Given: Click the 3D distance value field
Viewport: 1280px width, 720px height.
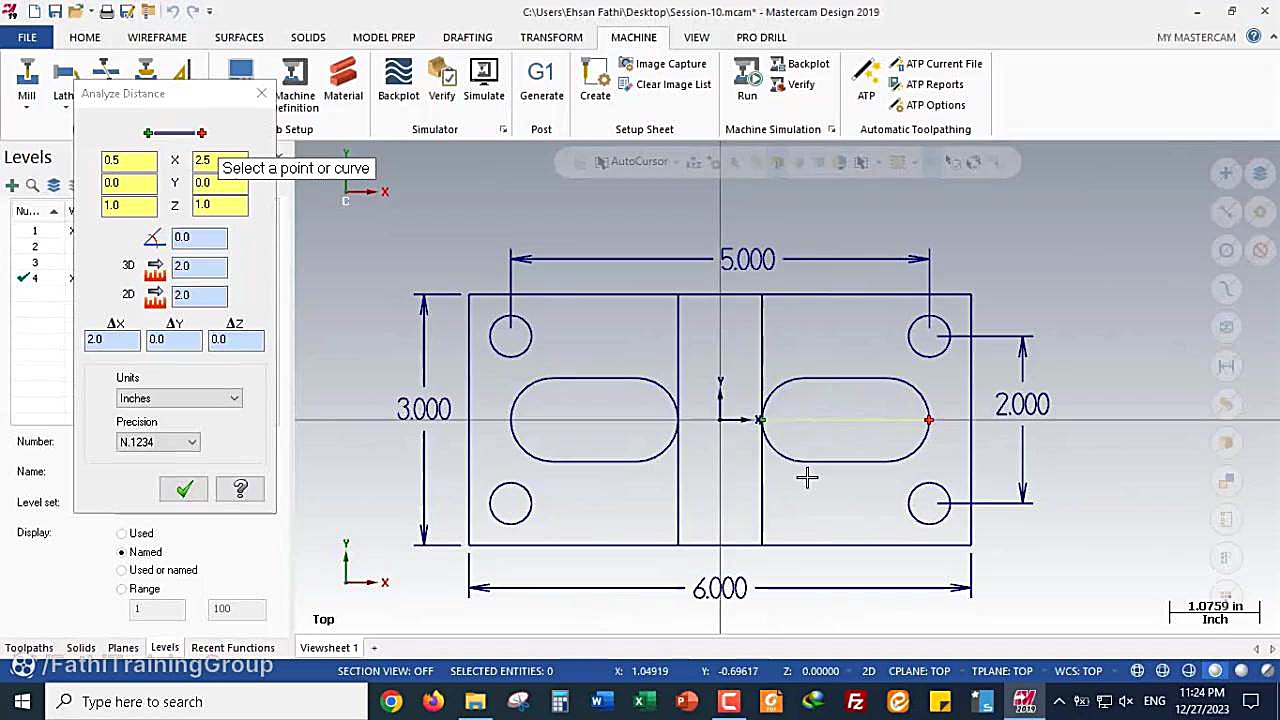Looking at the screenshot, I should point(199,266).
